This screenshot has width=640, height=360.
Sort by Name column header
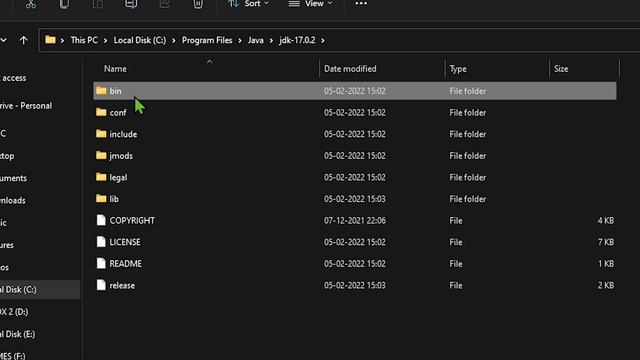pyautogui.click(x=115, y=69)
